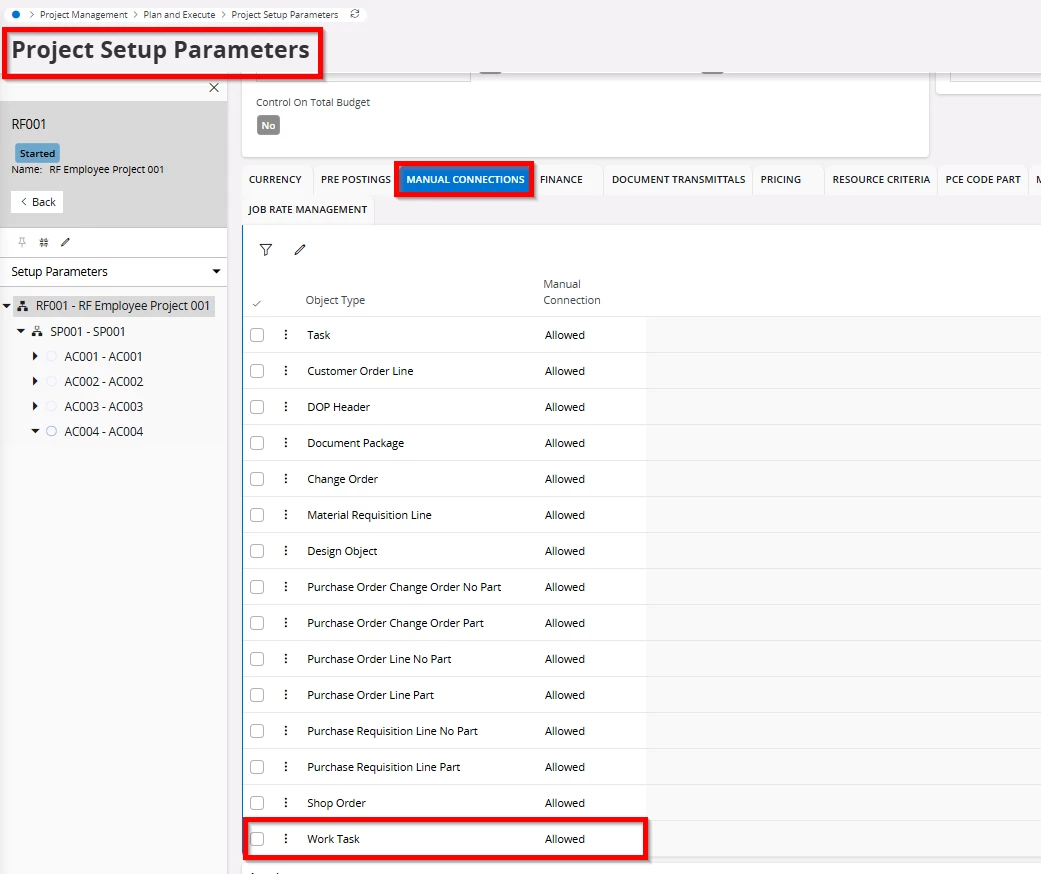Open the Document Transmittals tab
Viewport: 1041px width, 874px height.
click(x=679, y=179)
